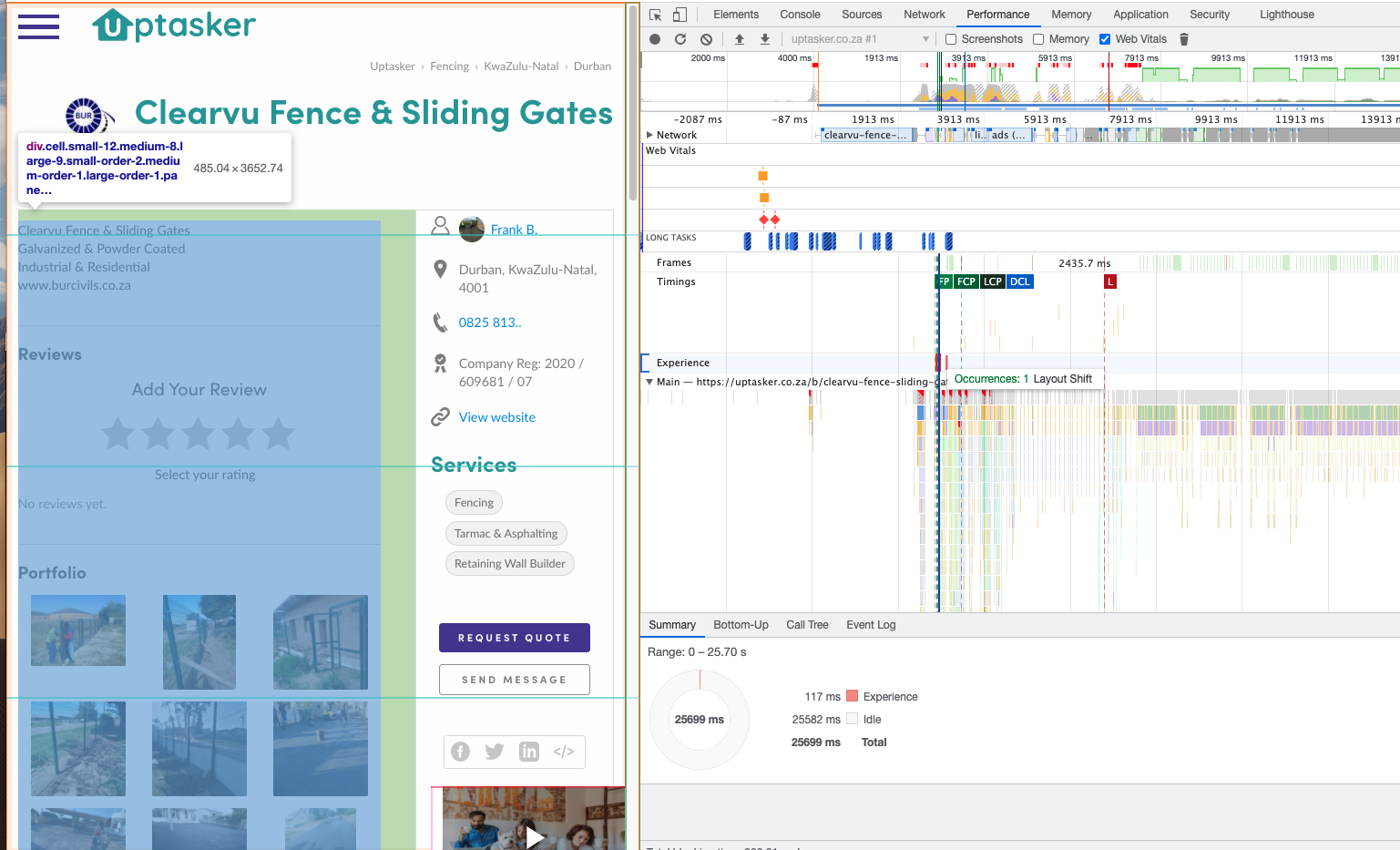
Task: Click the Frank B. profile link
Action: (x=514, y=230)
